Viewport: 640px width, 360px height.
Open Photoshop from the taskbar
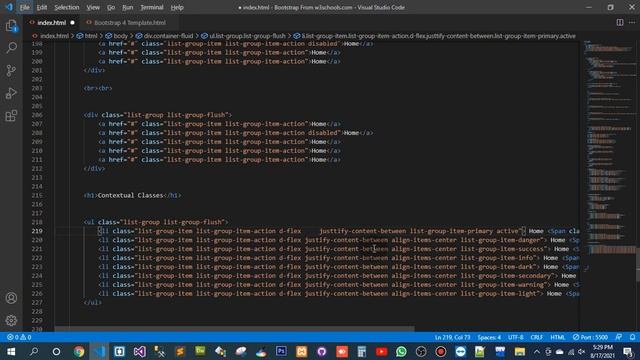[281, 351]
